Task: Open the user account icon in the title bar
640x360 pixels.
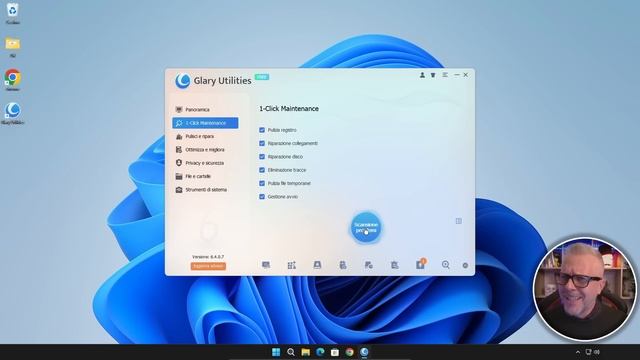Action: coord(422,75)
